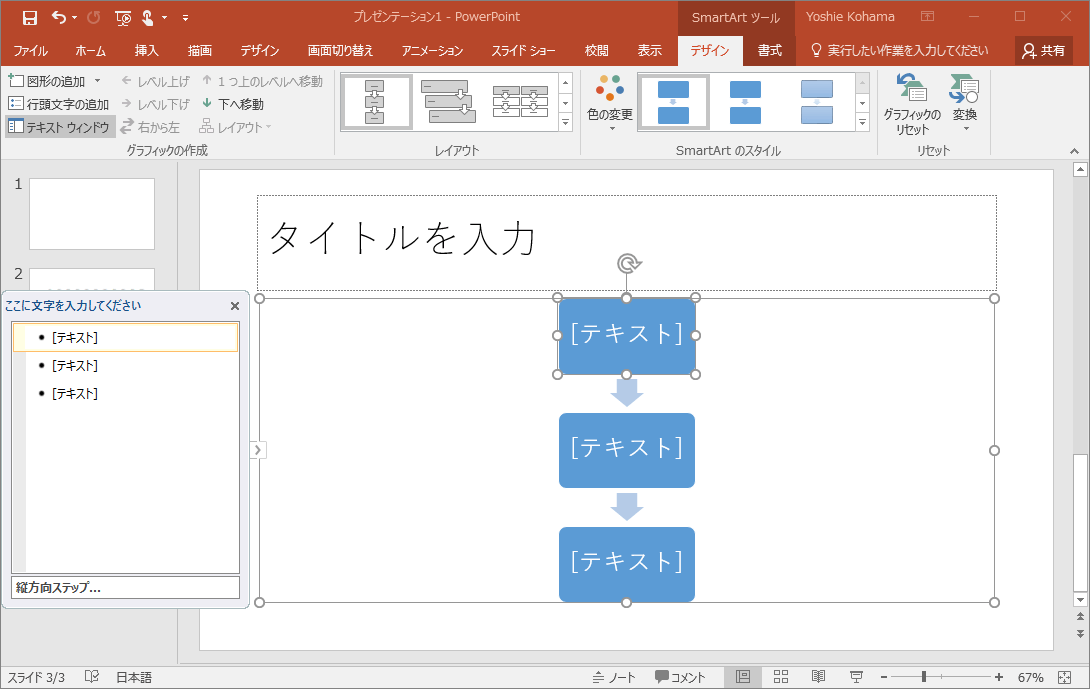The image size is (1090, 689).
Task: Open the 挿入 ribbon tab
Action: [147, 50]
